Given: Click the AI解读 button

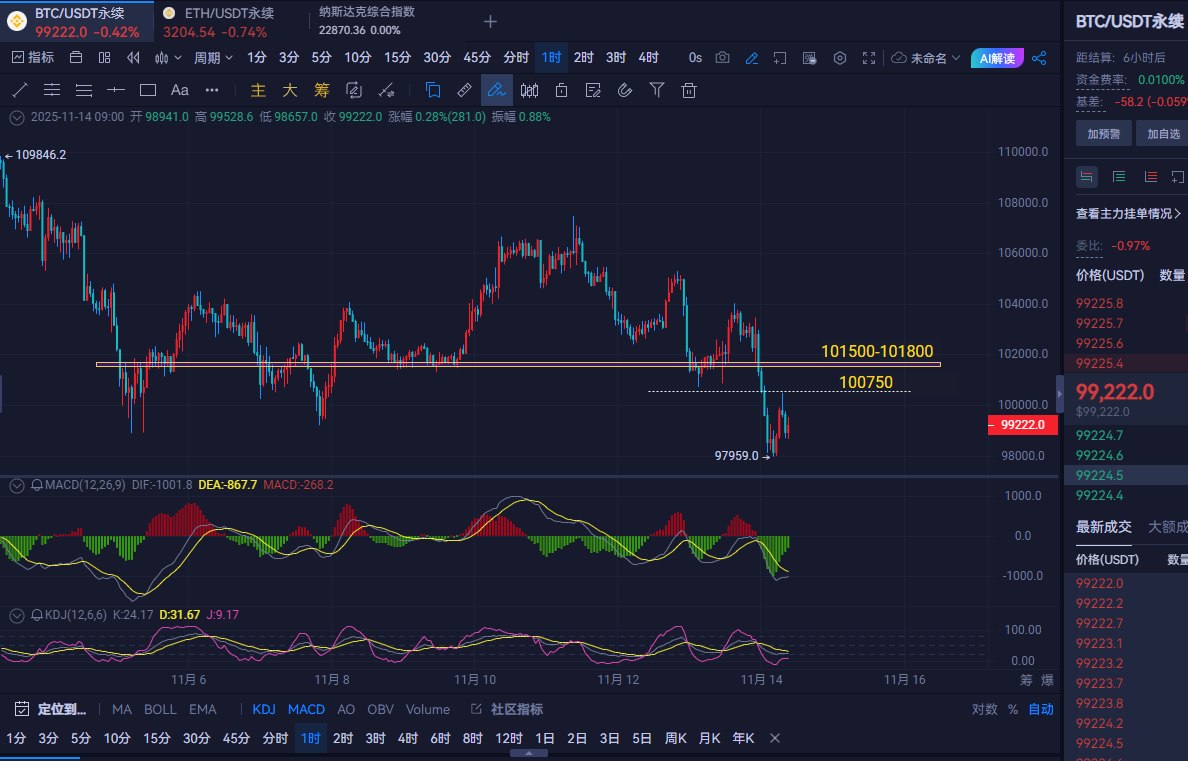Looking at the screenshot, I should 997,58.
